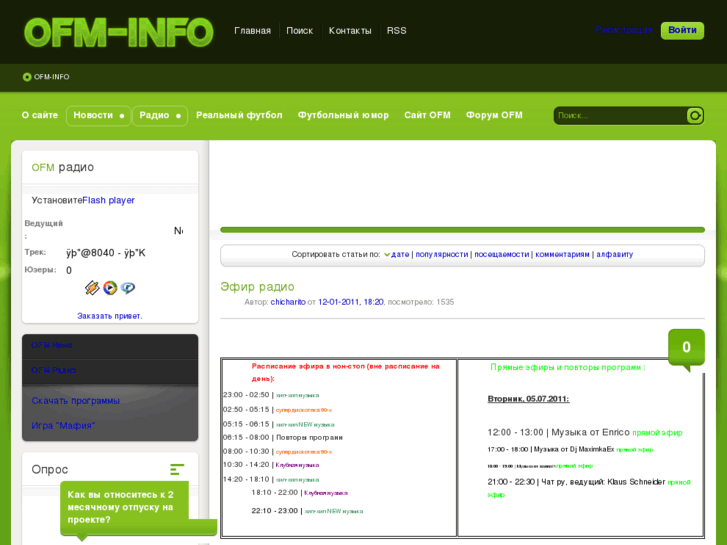Click the search magnifier button
Screen dimensions: 727x545
pyautogui.click(x=695, y=115)
